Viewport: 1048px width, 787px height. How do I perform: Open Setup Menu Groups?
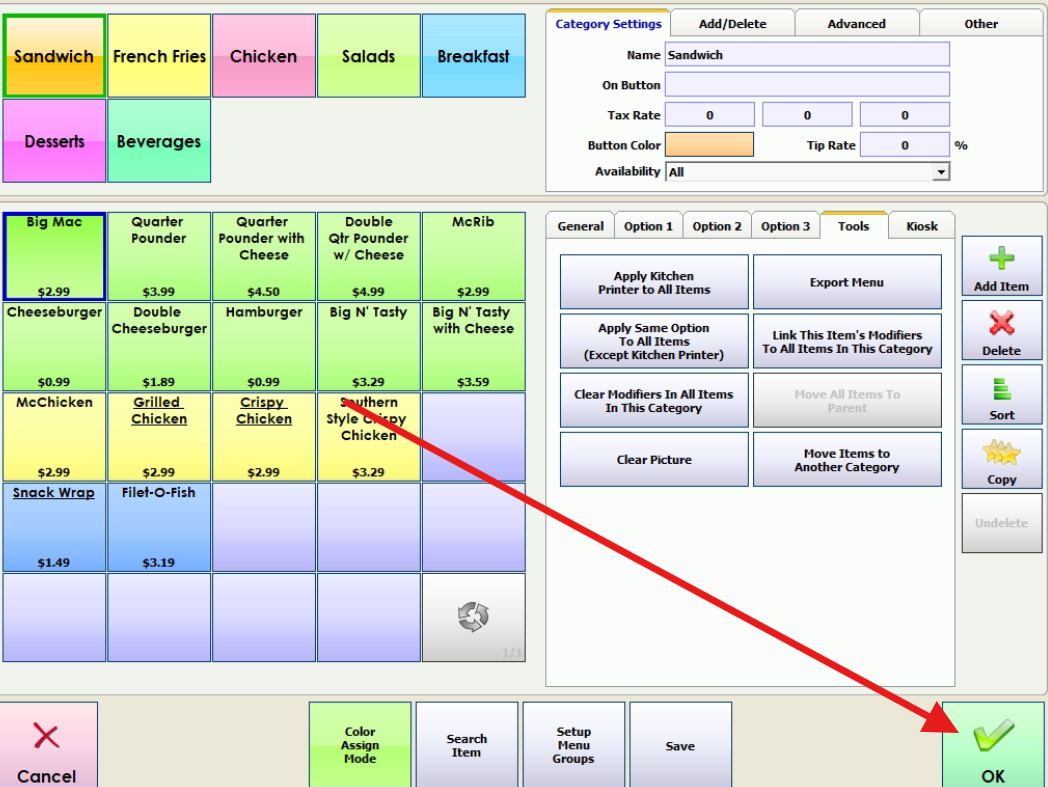tap(573, 745)
